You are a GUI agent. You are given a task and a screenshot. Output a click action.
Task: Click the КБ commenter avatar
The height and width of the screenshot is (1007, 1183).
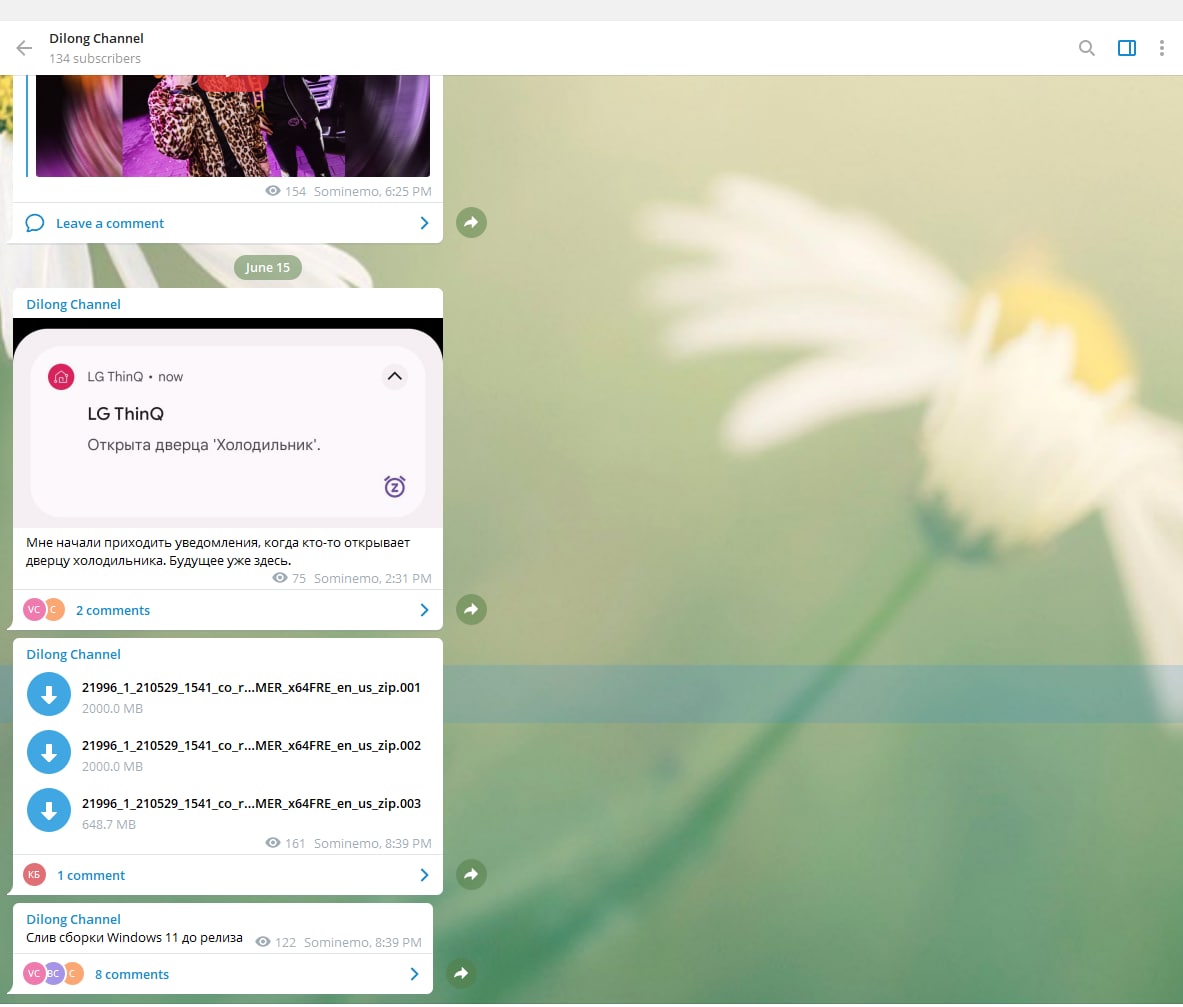[34, 875]
